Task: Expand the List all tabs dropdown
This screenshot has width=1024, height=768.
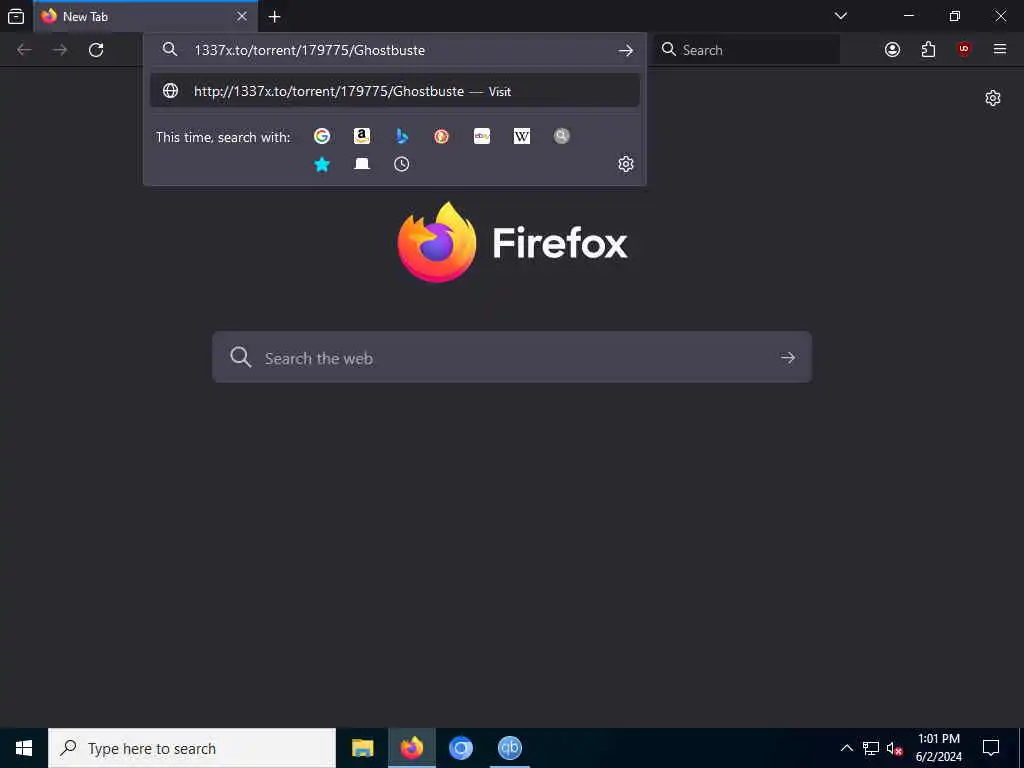Action: 841,16
